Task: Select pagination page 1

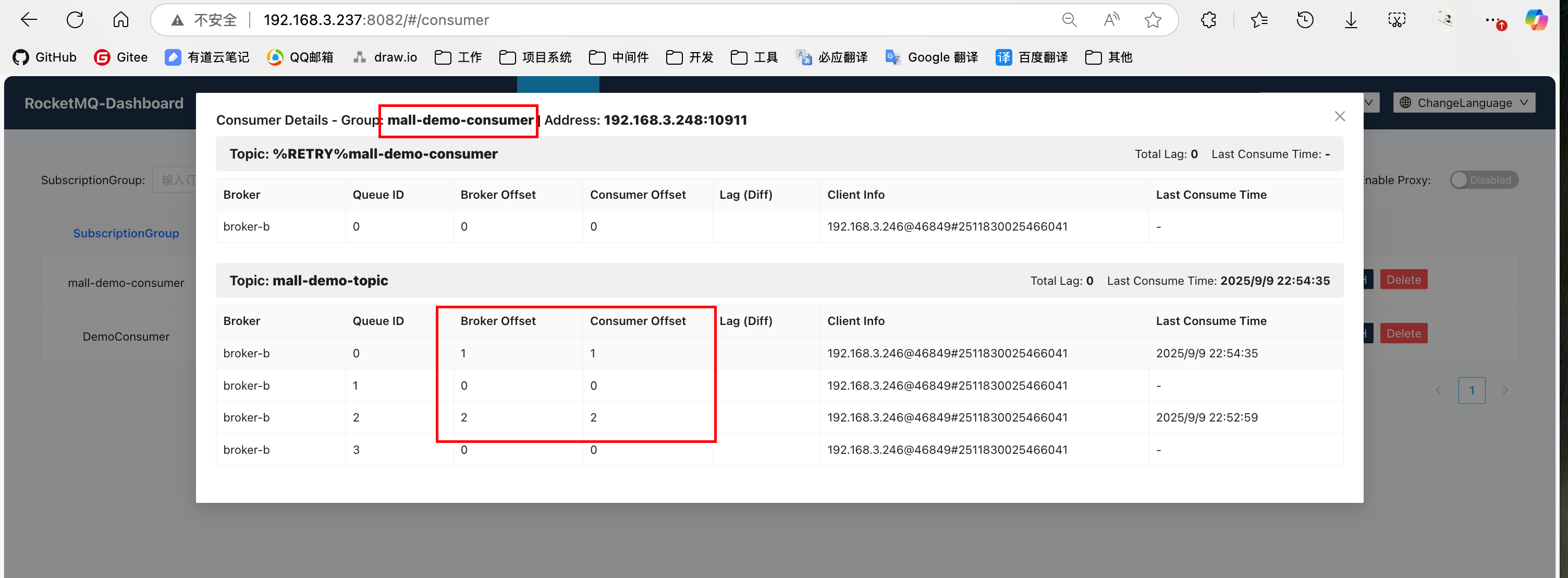Action: click(x=1471, y=390)
